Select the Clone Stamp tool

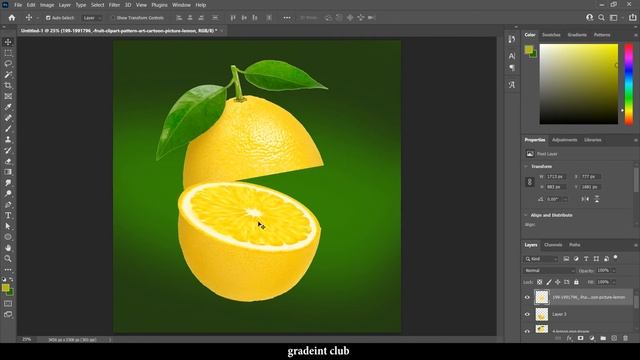[8, 140]
